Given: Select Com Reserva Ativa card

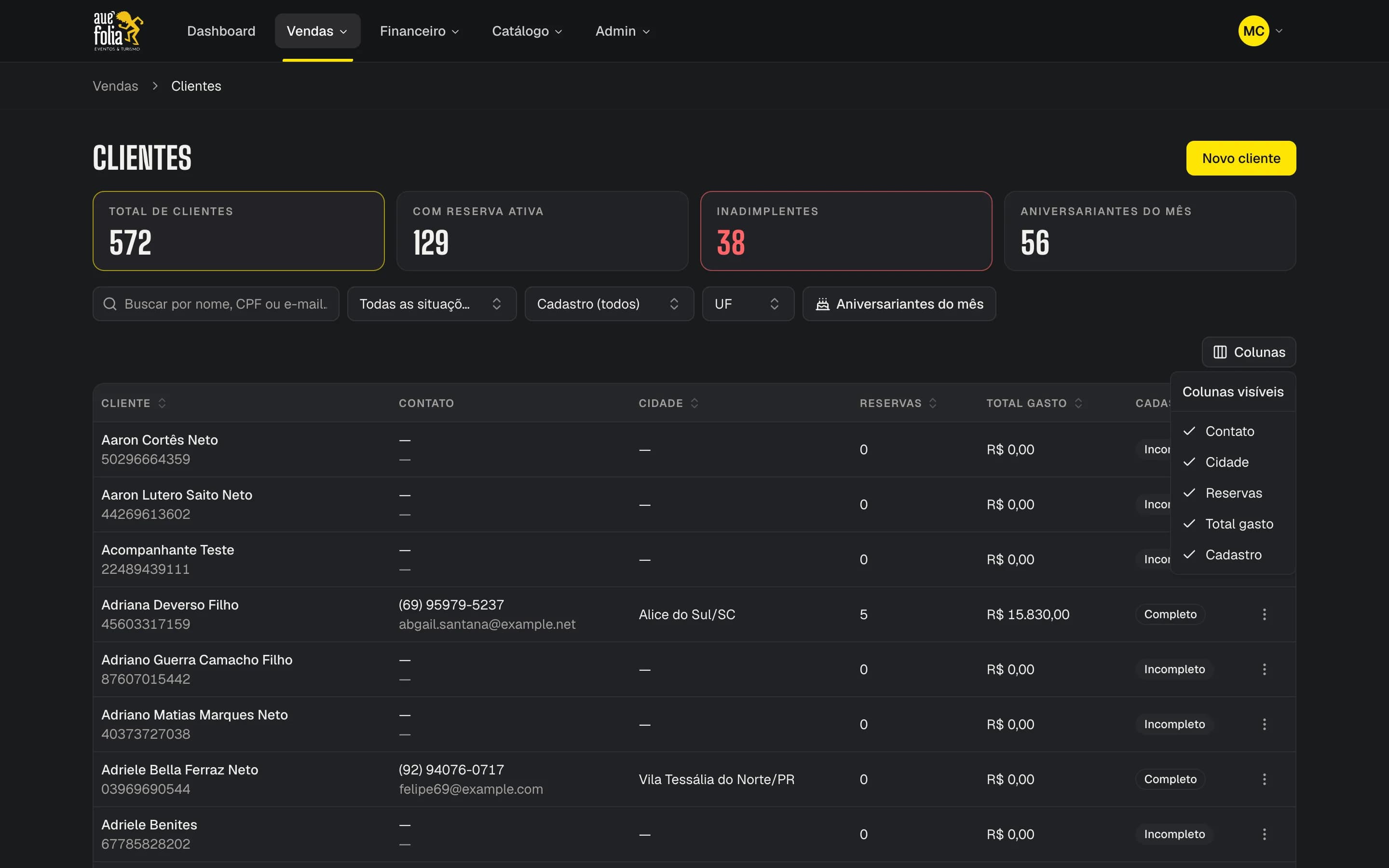Looking at the screenshot, I should [x=542, y=231].
